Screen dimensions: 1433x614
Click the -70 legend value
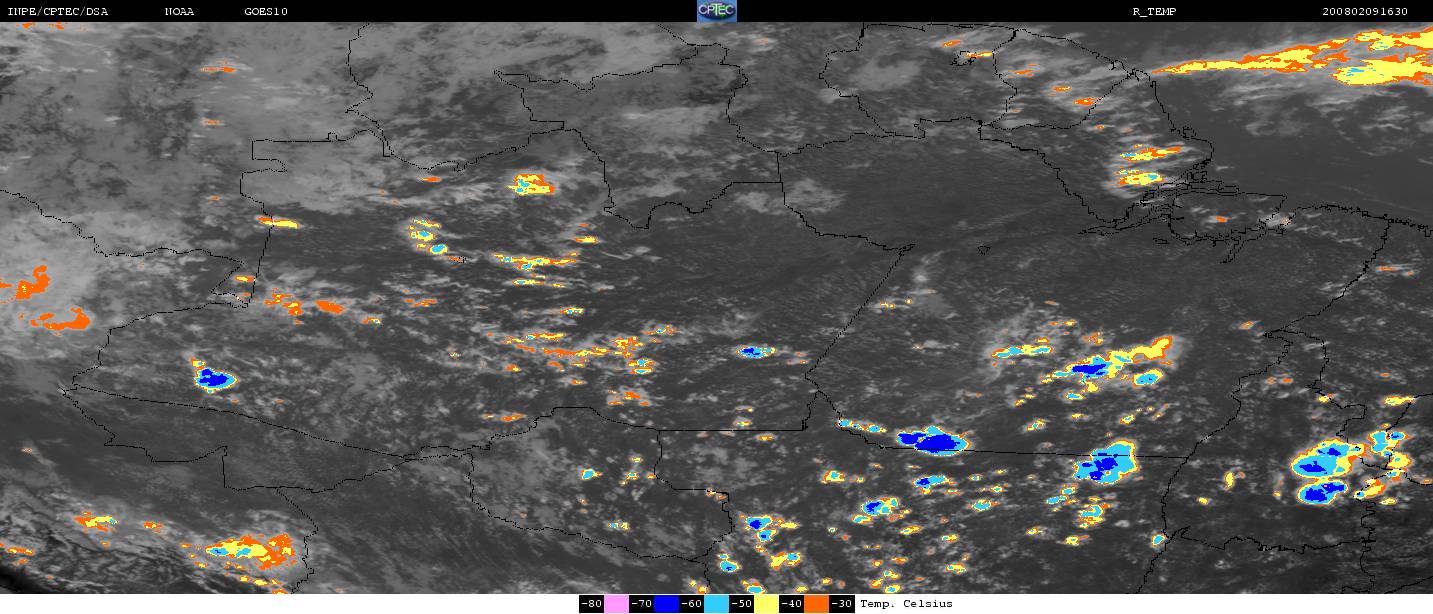click(x=642, y=604)
